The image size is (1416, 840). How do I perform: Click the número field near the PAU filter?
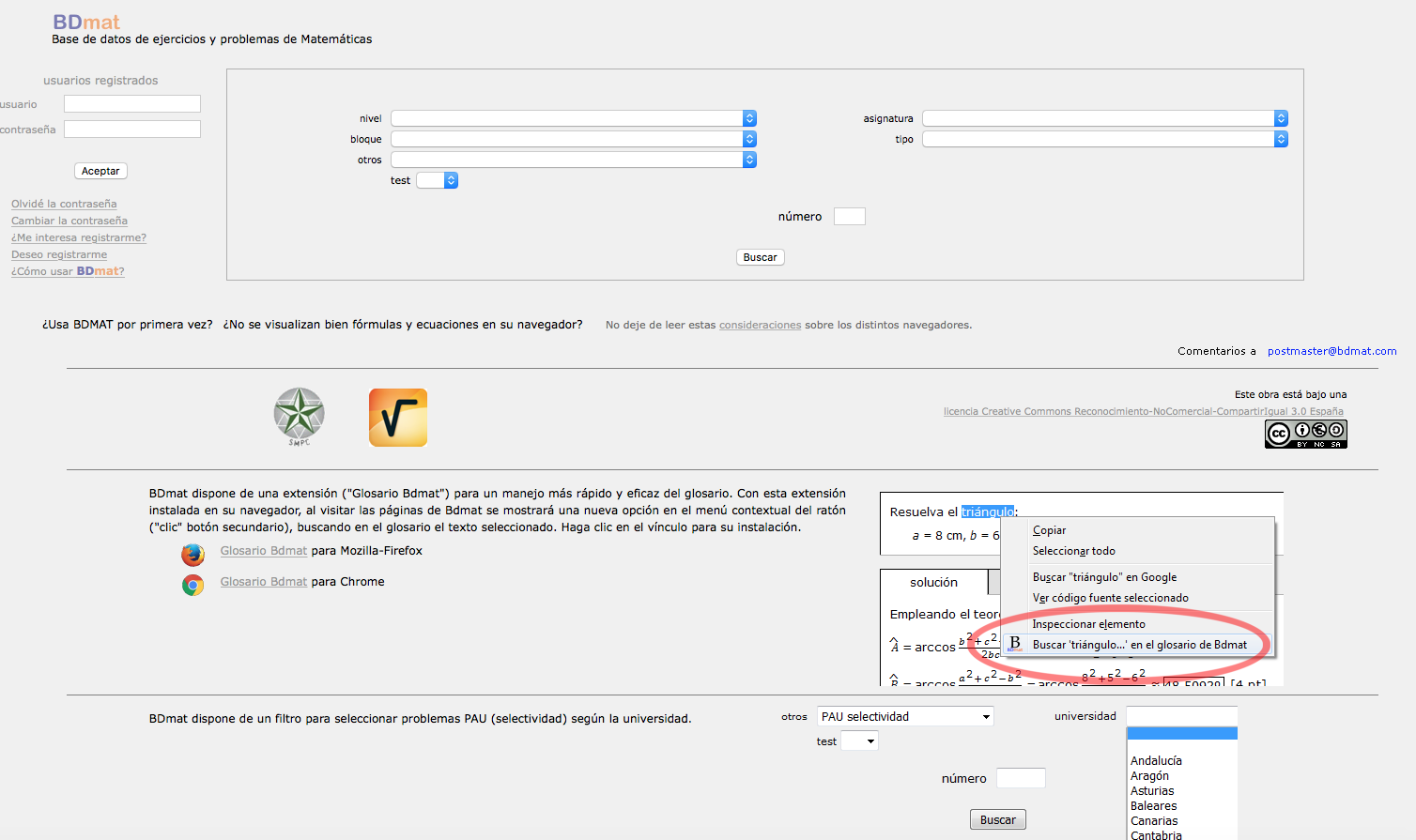point(1021,778)
